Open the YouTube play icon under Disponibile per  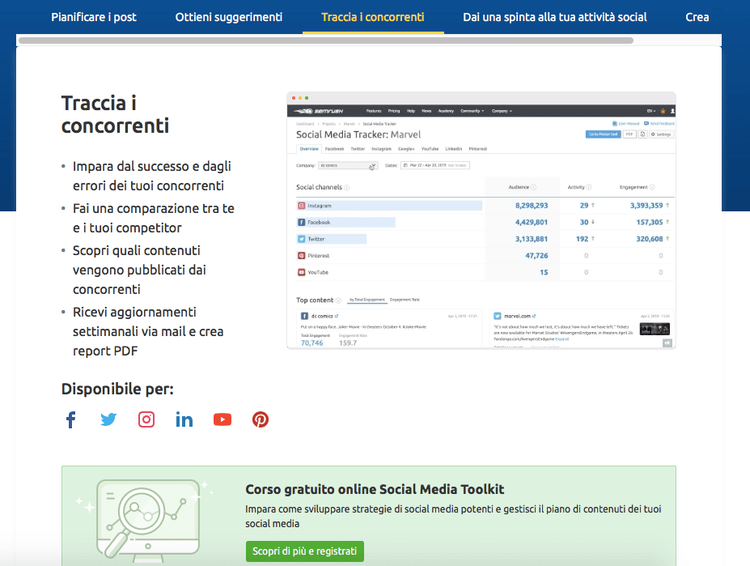[222, 420]
